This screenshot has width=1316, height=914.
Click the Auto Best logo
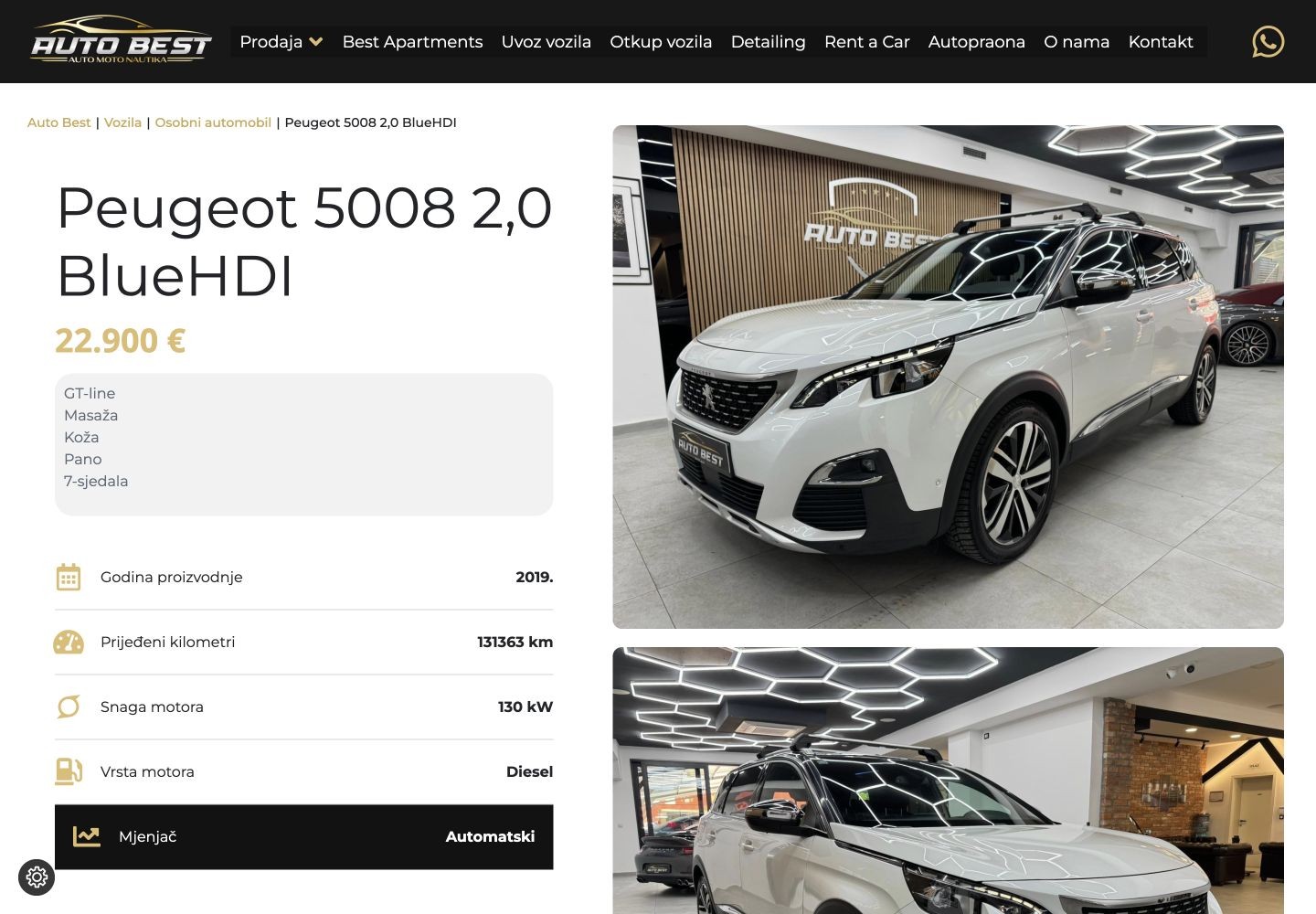click(x=121, y=40)
